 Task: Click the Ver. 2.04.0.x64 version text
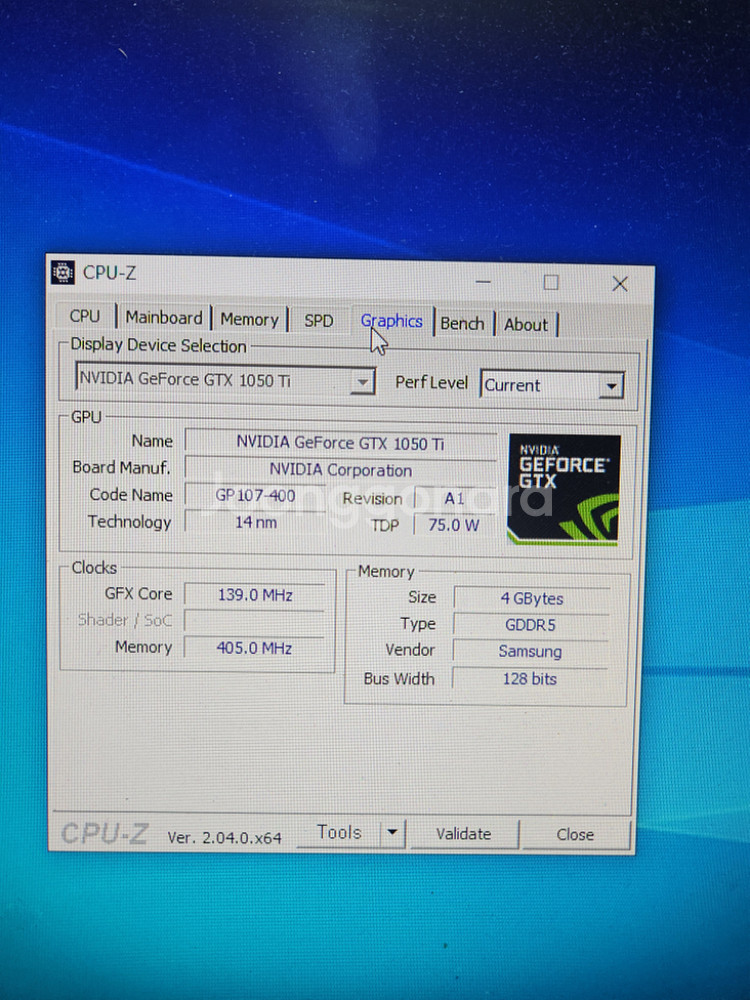coord(224,837)
